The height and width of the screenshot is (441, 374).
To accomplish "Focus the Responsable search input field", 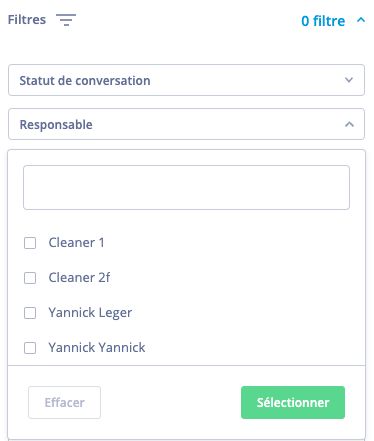I will coord(186,187).
